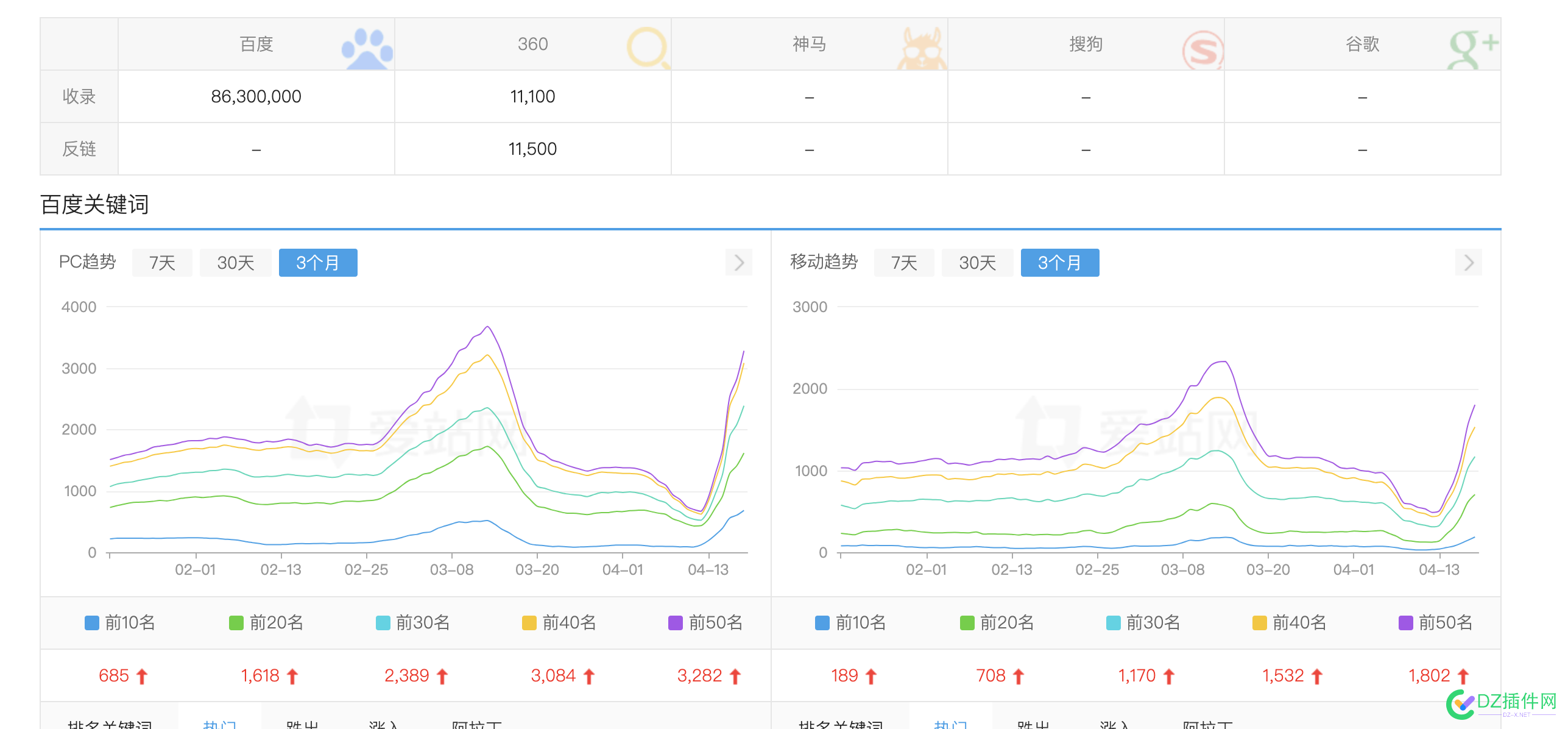
Task: Click the 百度 column header
Action: (256, 44)
